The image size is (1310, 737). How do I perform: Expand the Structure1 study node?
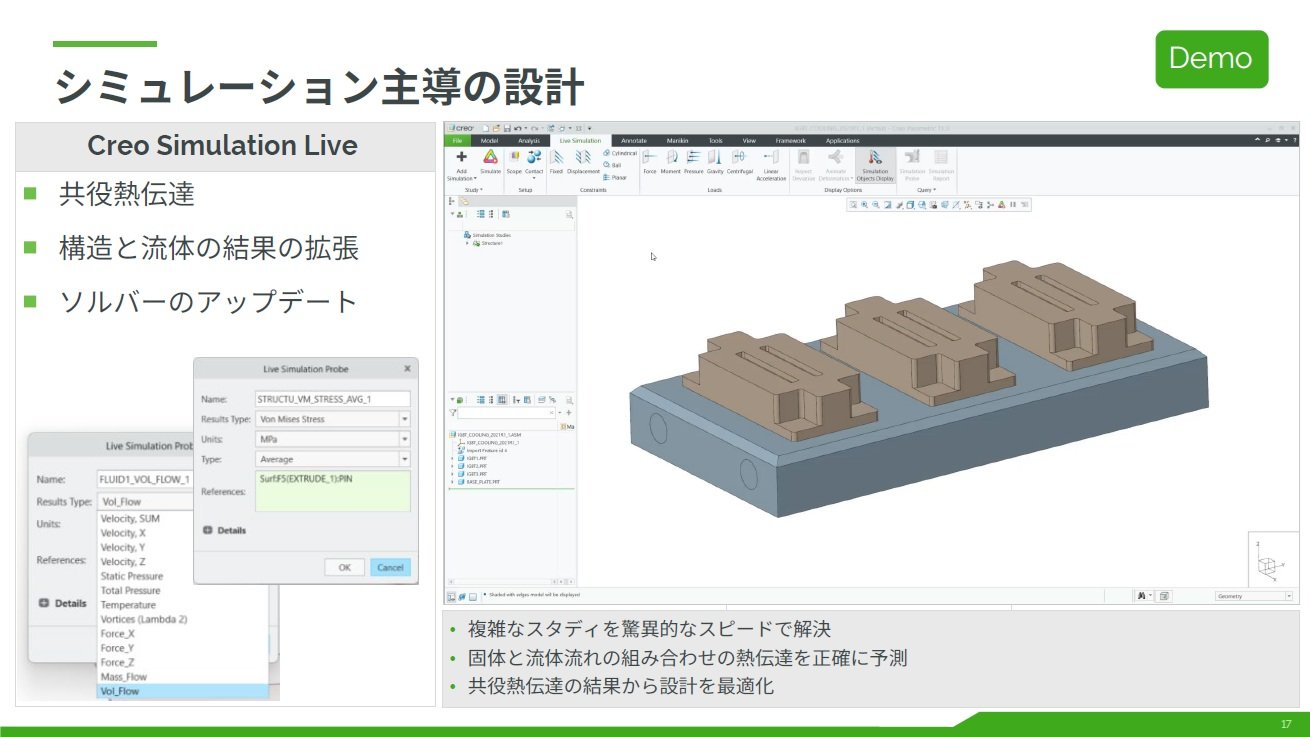click(x=467, y=243)
